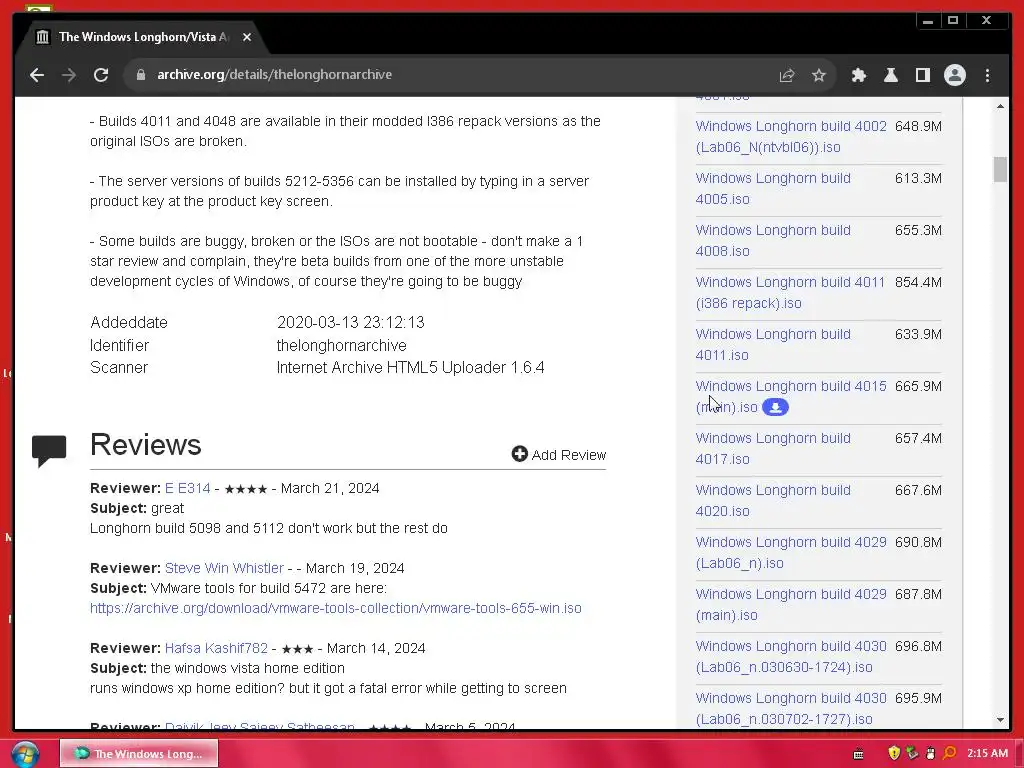Image resolution: width=1024 pixels, height=768 pixels.
Task: Switch to The Windows Long... taskbar button
Action: coord(139,754)
